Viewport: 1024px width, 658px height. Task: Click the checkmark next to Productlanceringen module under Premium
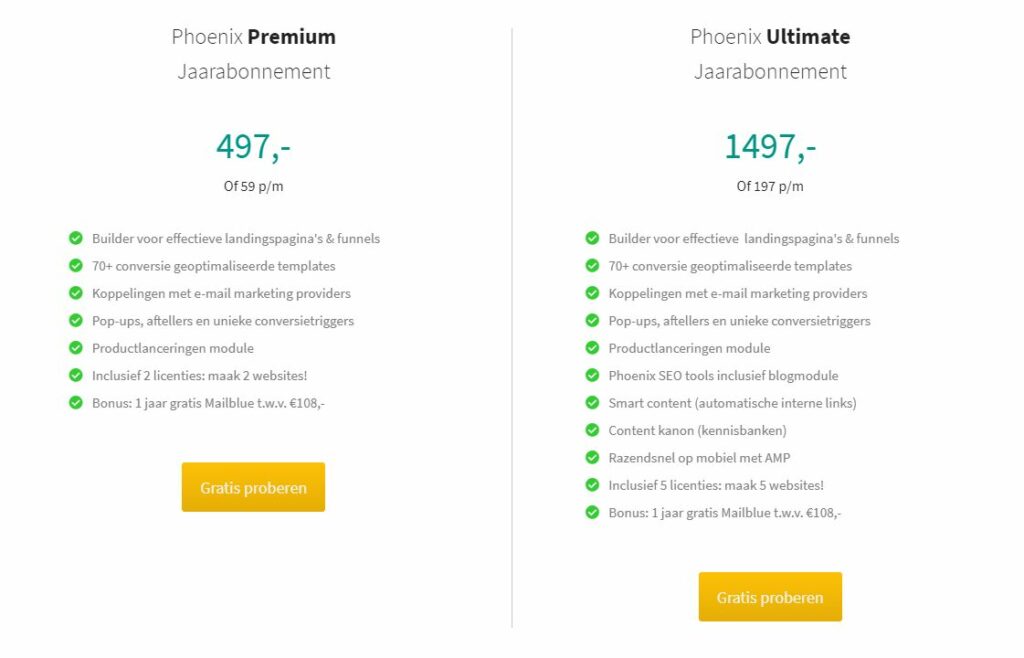tap(75, 348)
